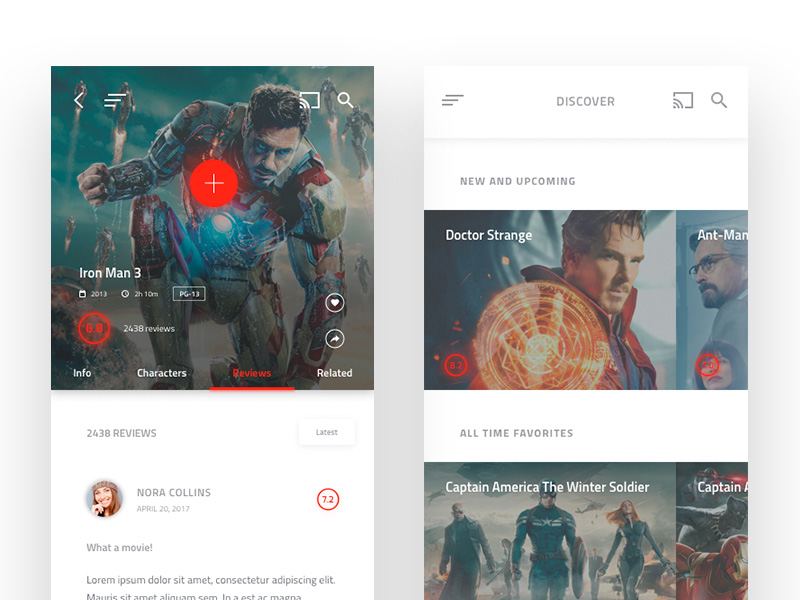Click the Iron Man 3 title
This screenshot has height=600, width=800.
[110, 273]
